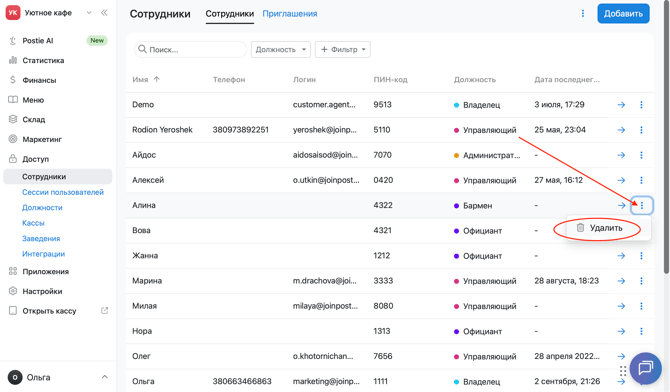Switch to the Приглашения tab
The height and width of the screenshot is (392, 670).
(x=290, y=14)
